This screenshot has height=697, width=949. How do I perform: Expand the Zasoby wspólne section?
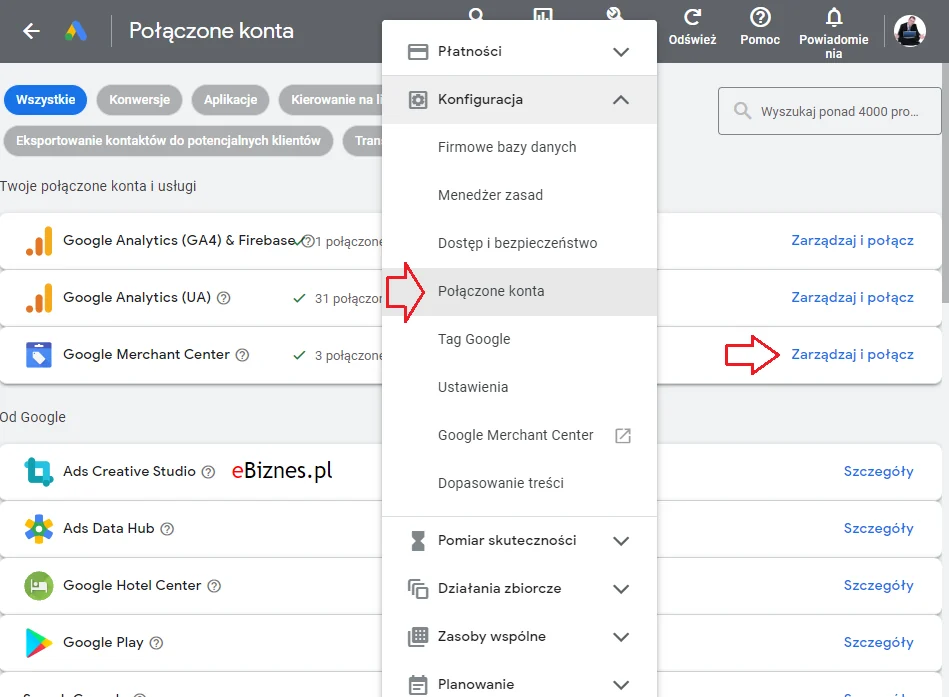519,636
